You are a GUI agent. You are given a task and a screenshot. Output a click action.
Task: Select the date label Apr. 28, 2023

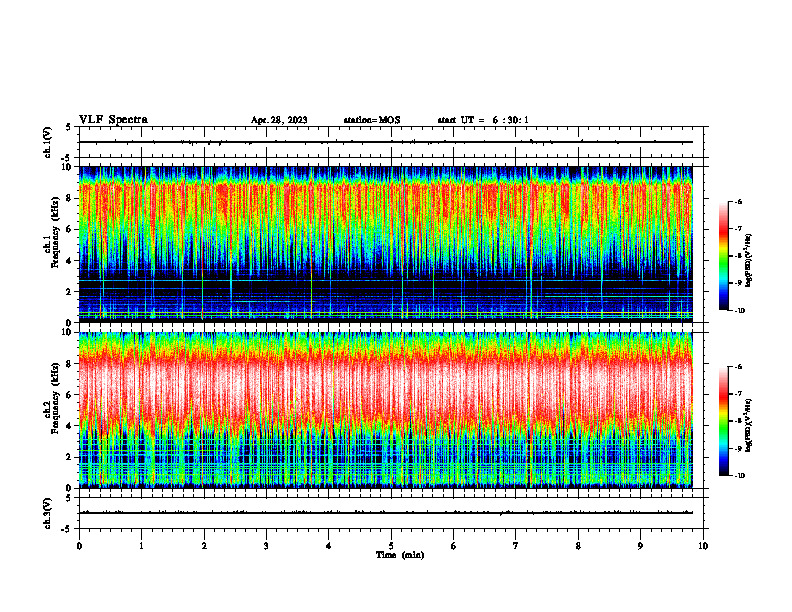tap(279, 120)
